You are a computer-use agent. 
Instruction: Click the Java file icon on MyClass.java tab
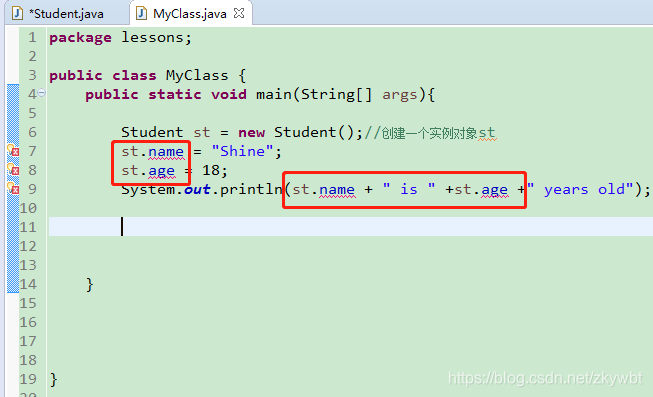[x=142, y=13]
